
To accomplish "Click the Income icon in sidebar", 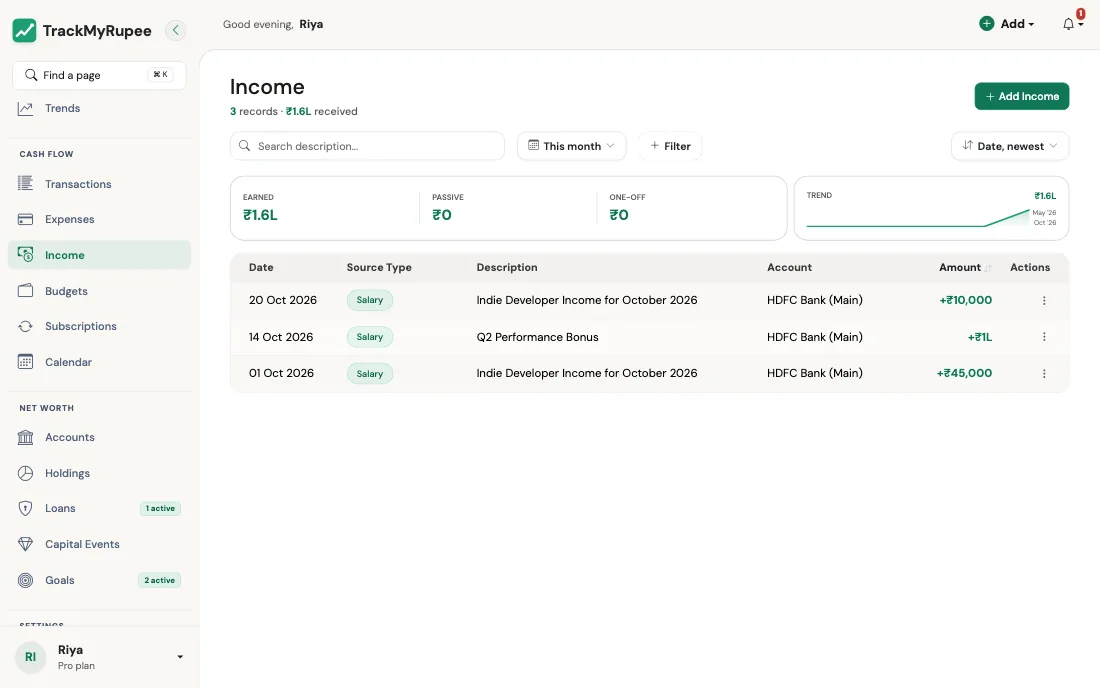I will coord(25,255).
